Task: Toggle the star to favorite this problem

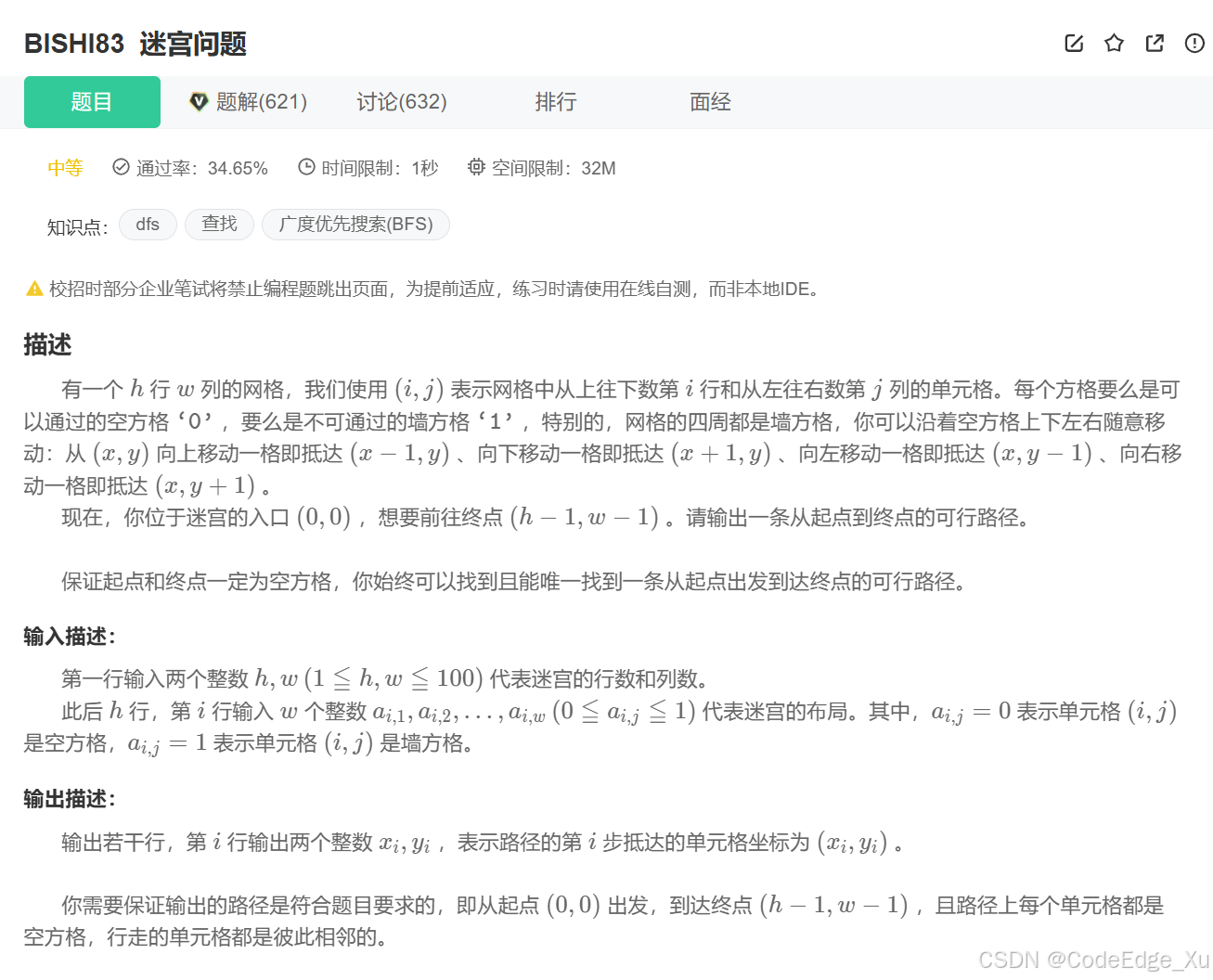Action: [x=1114, y=43]
